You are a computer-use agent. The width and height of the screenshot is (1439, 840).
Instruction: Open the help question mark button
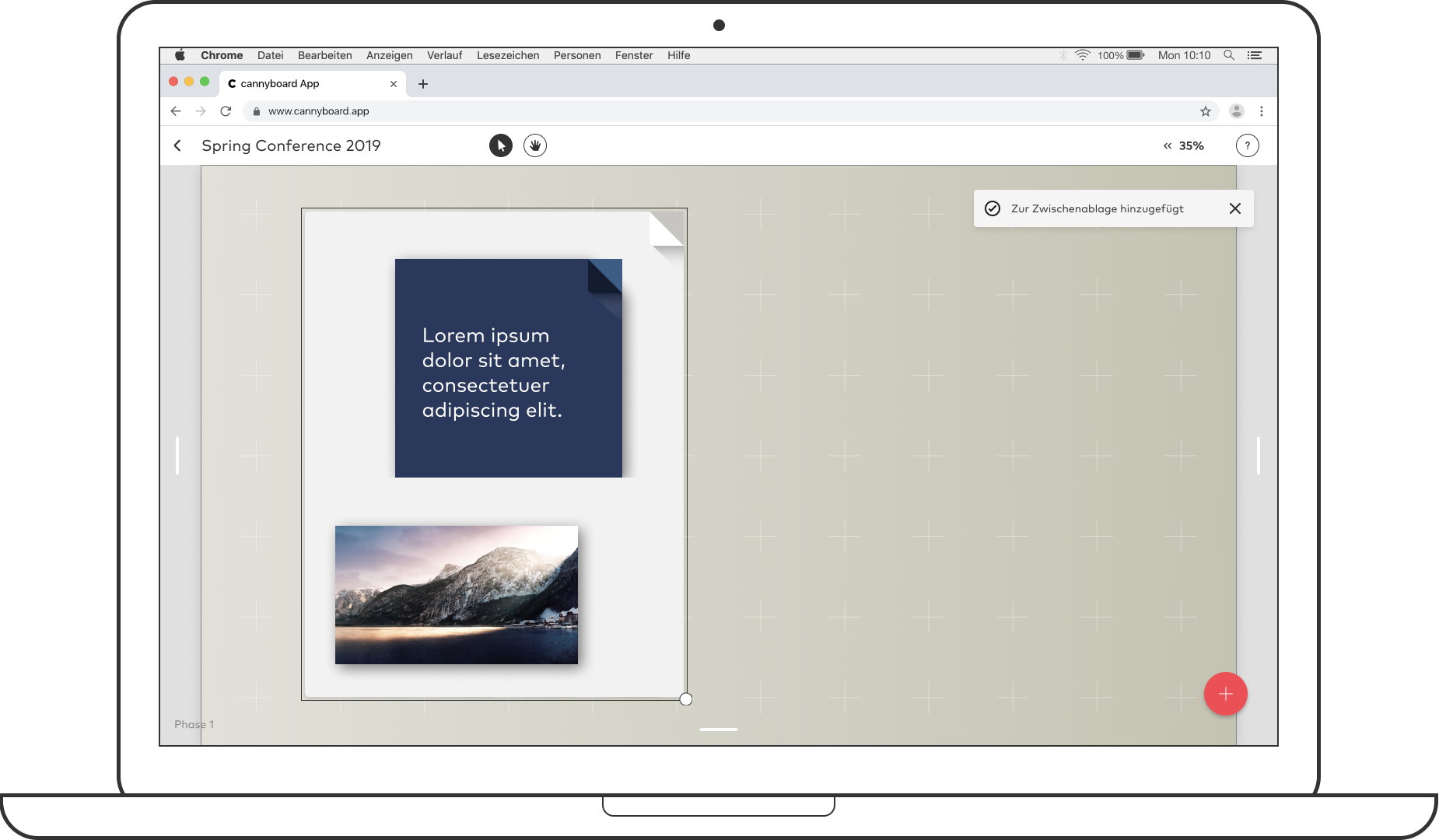pyautogui.click(x=1248, y=145)
